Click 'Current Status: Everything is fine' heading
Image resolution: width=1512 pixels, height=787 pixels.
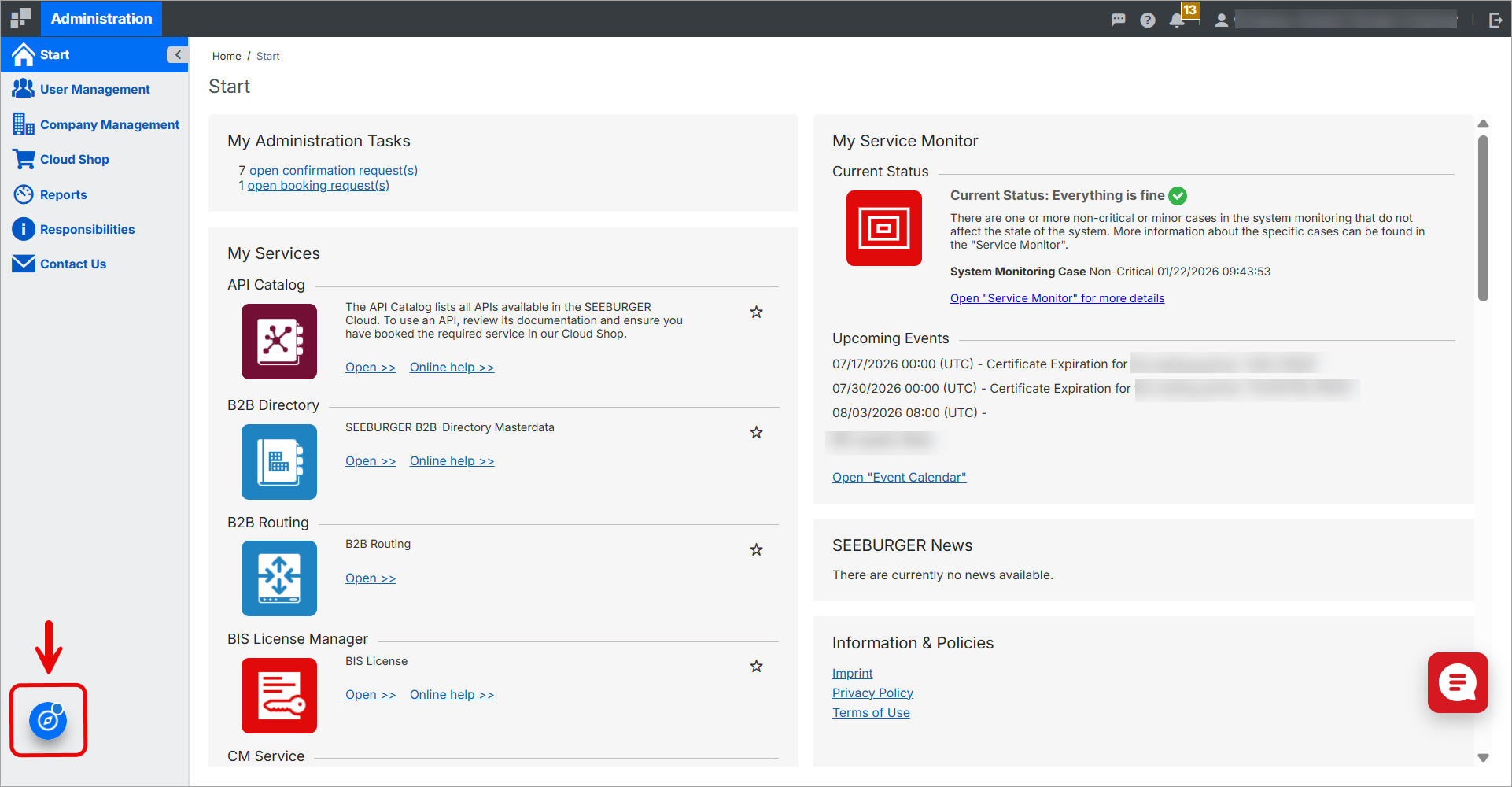click(1057, 195)
